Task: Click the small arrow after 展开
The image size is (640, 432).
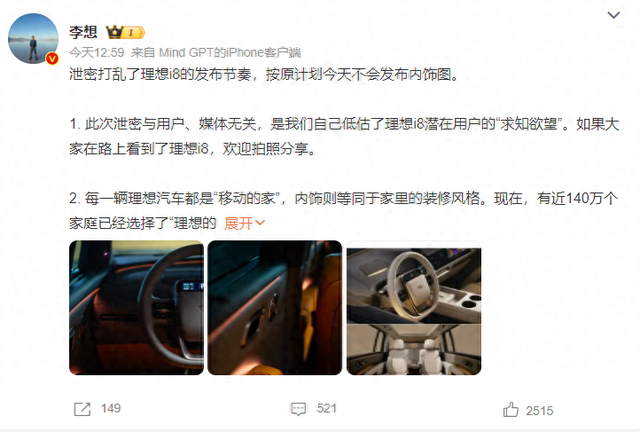Action: coord(260,223)
